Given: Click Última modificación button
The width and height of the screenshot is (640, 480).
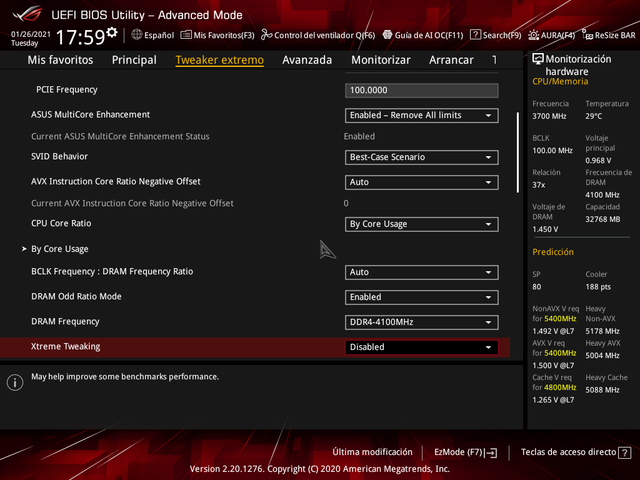Looking at the screenshot, I should tap(372, 452).
